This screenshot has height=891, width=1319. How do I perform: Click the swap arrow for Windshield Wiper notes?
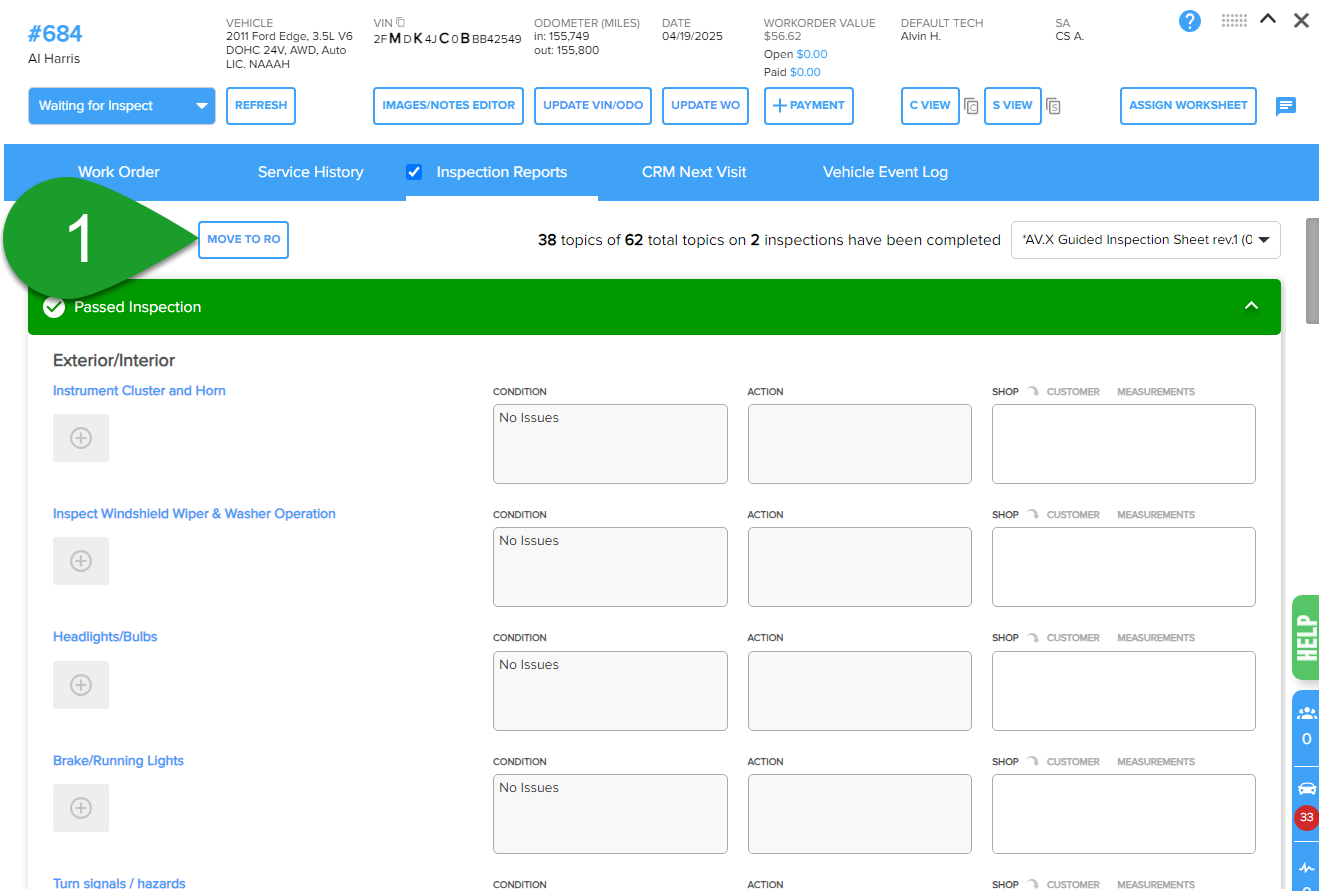pyautogui.click(x=1032, y=515)
